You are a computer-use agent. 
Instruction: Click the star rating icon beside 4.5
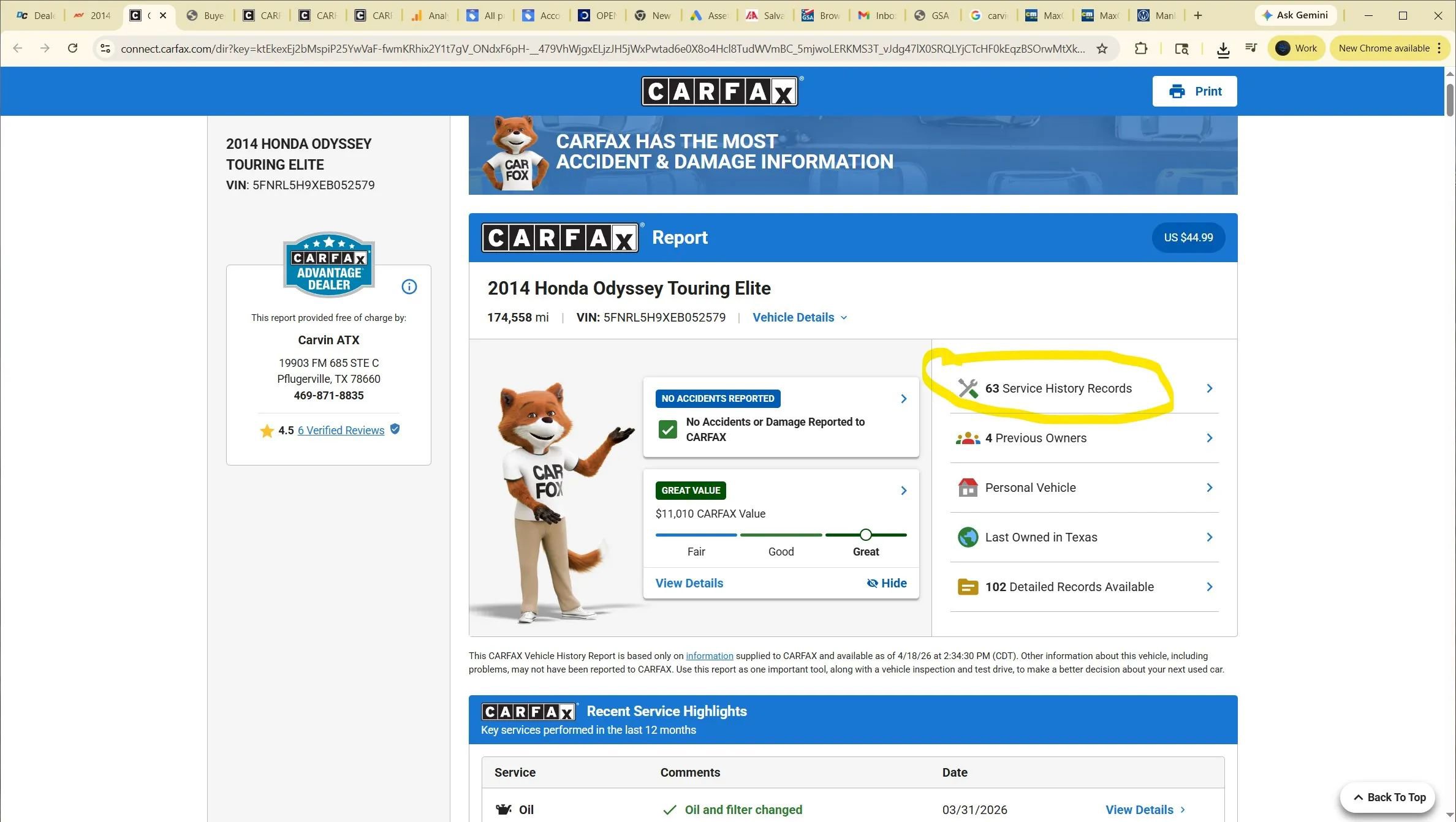(x=267, y=431)
